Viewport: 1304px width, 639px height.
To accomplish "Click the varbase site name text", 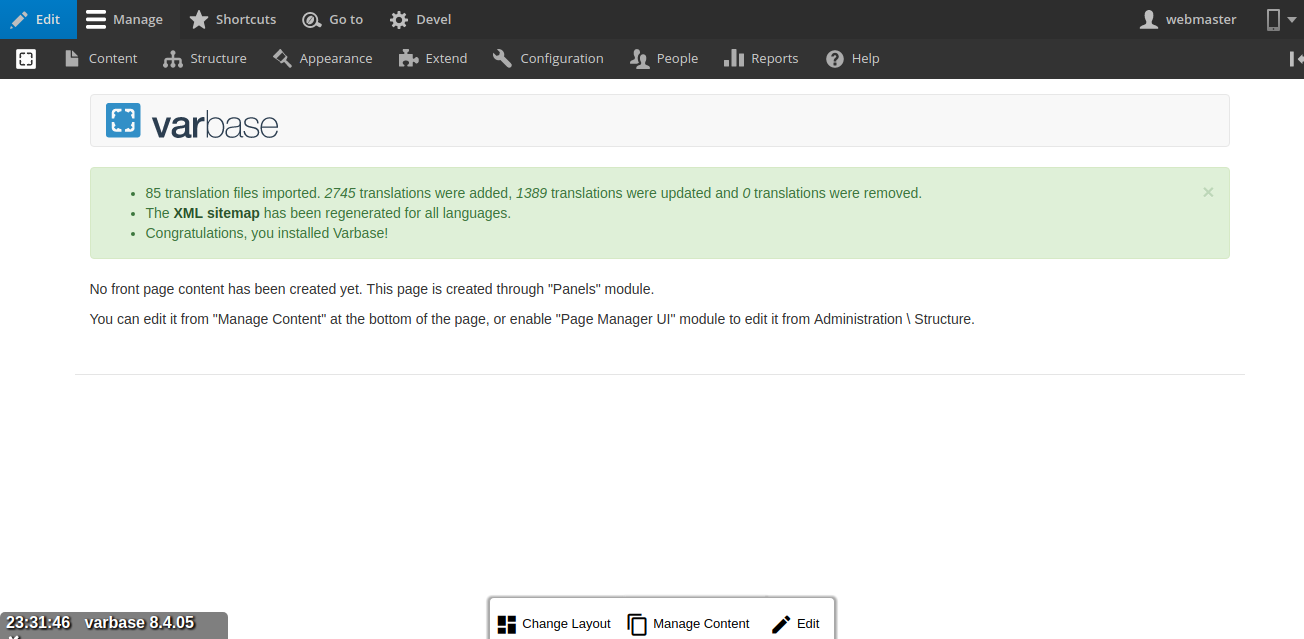I will tap(215, 124).
